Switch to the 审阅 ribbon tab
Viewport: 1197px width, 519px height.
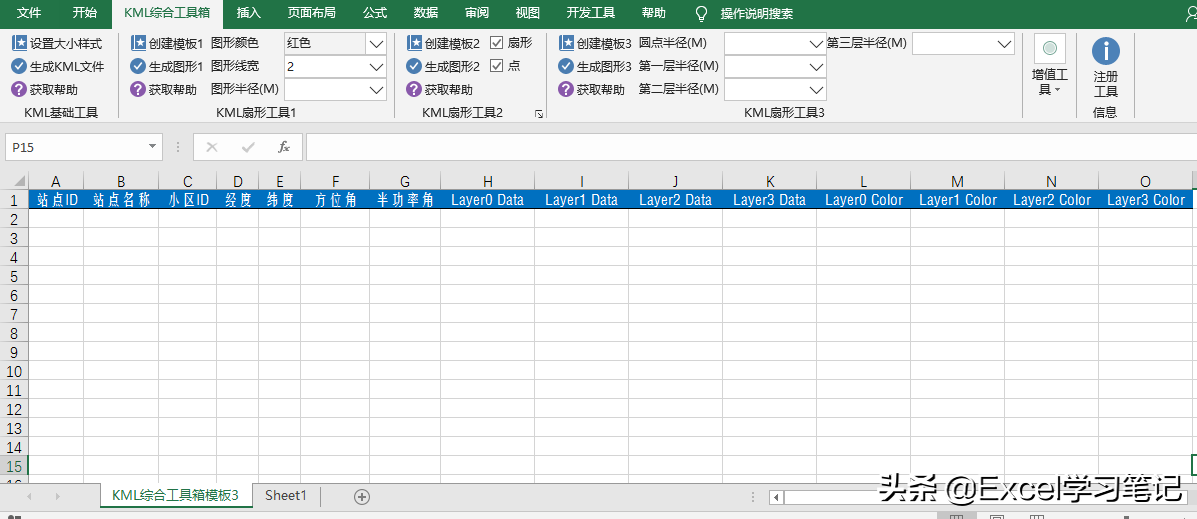click(x=477, y=13)
